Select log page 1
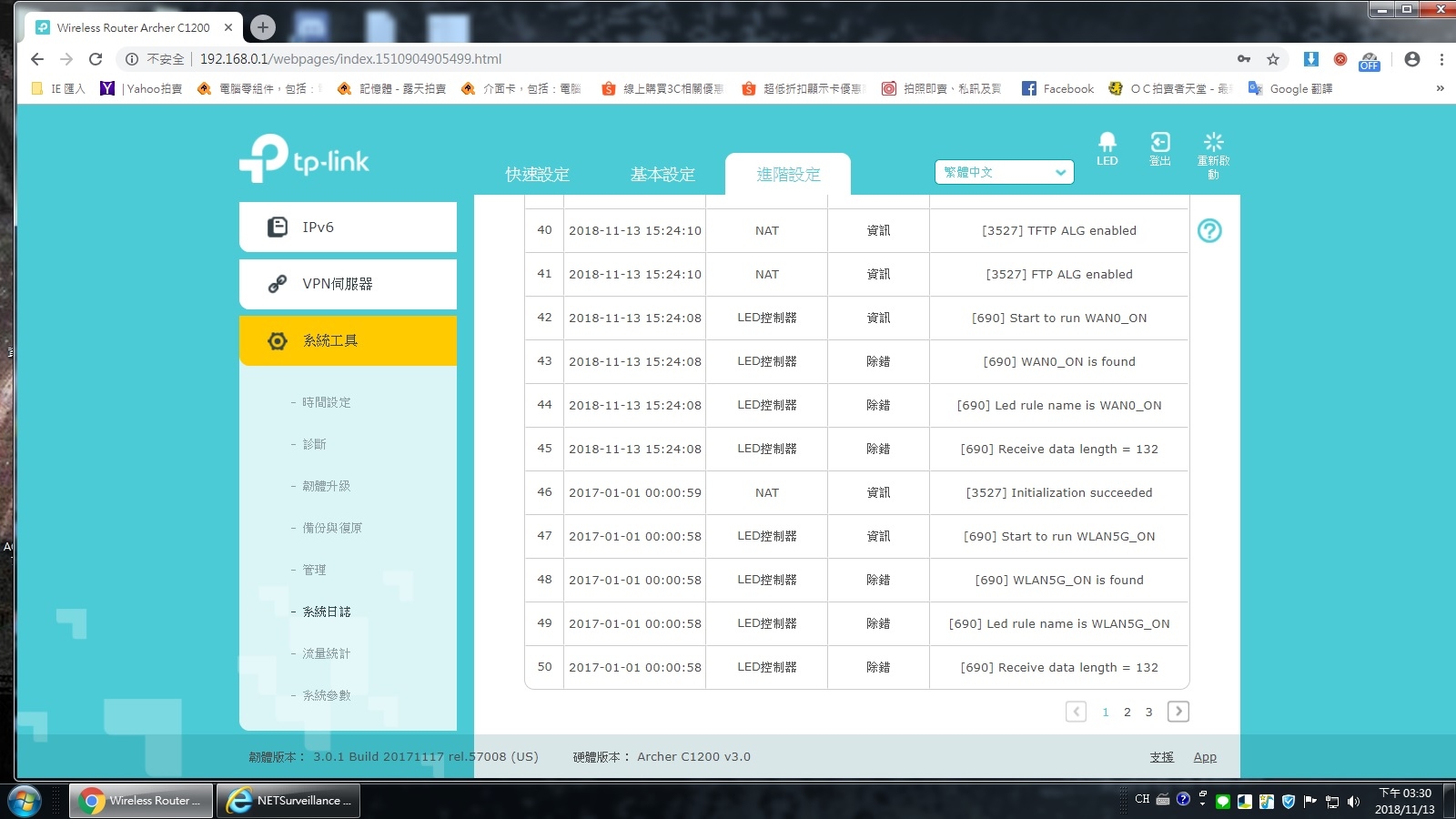The image size is (1456, 819). 1106,713
